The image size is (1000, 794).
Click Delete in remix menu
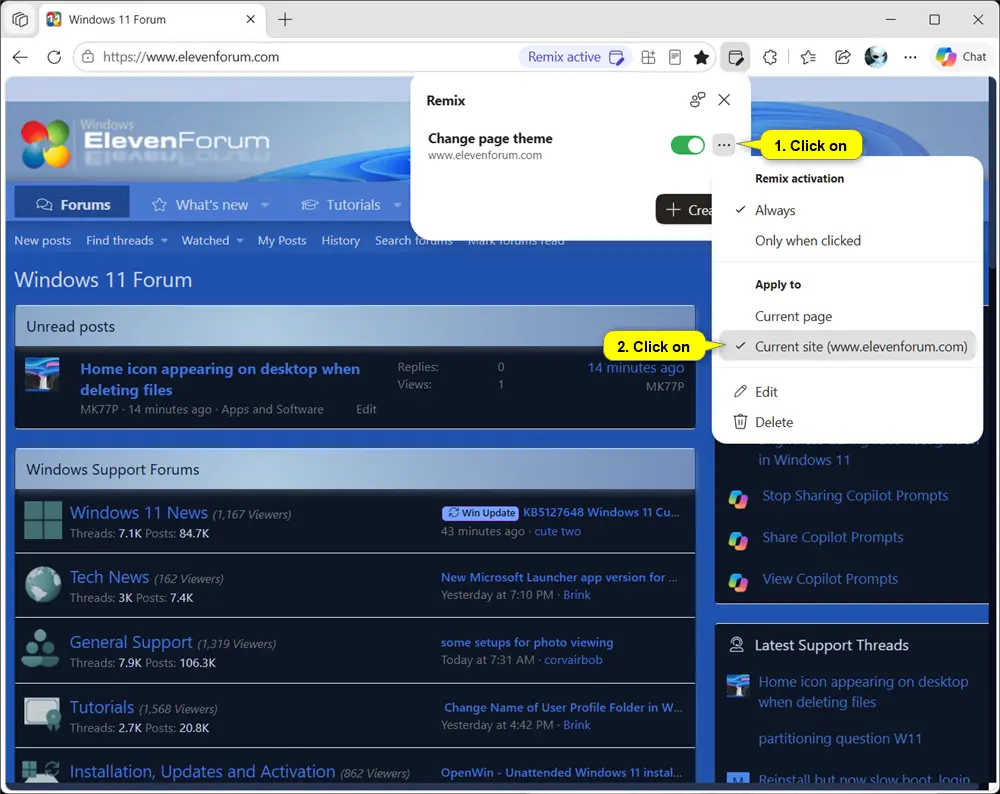pos(774,422)
